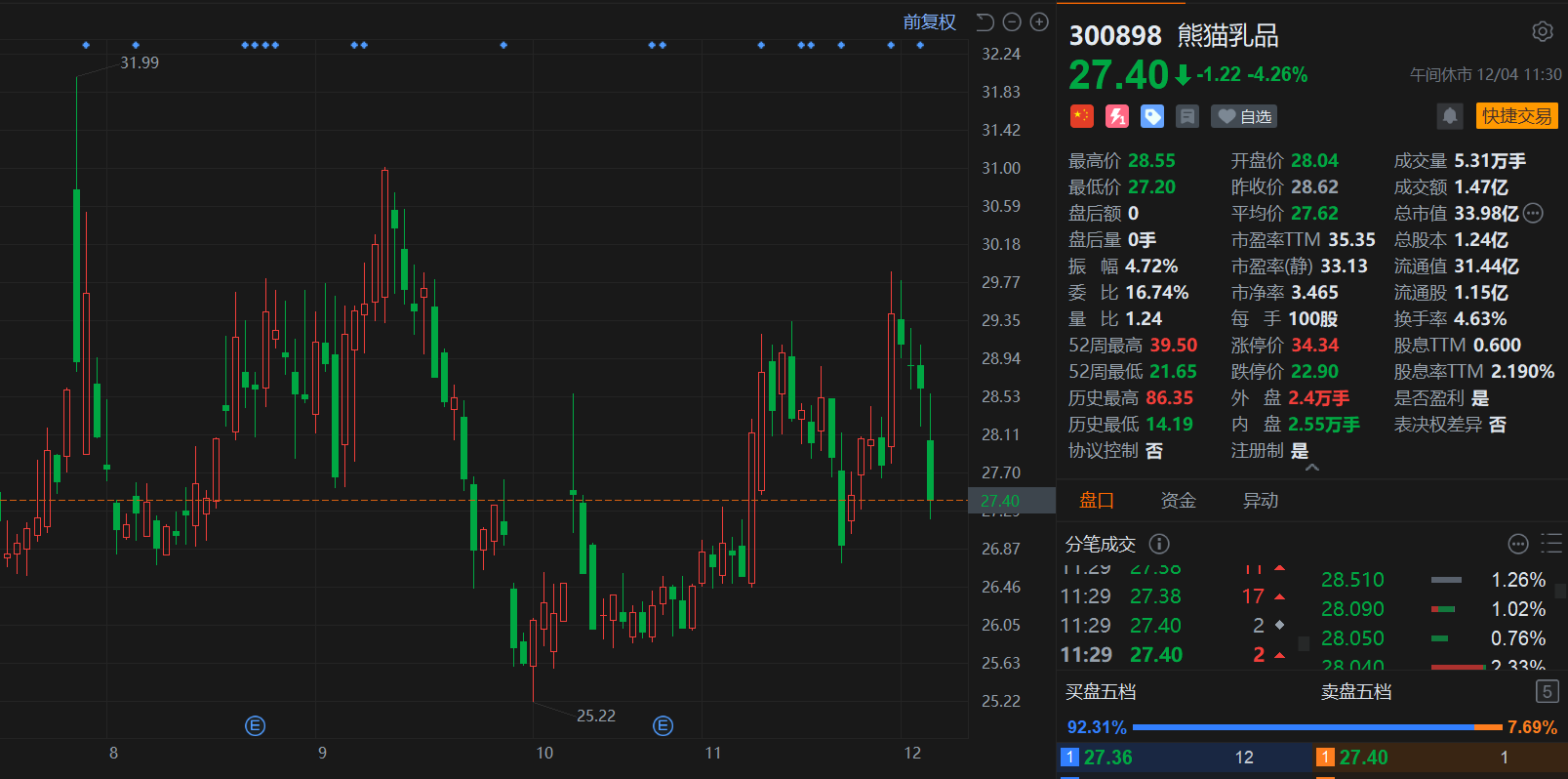
Task: Click the China flag market icon
Action: click(1081, 116)
